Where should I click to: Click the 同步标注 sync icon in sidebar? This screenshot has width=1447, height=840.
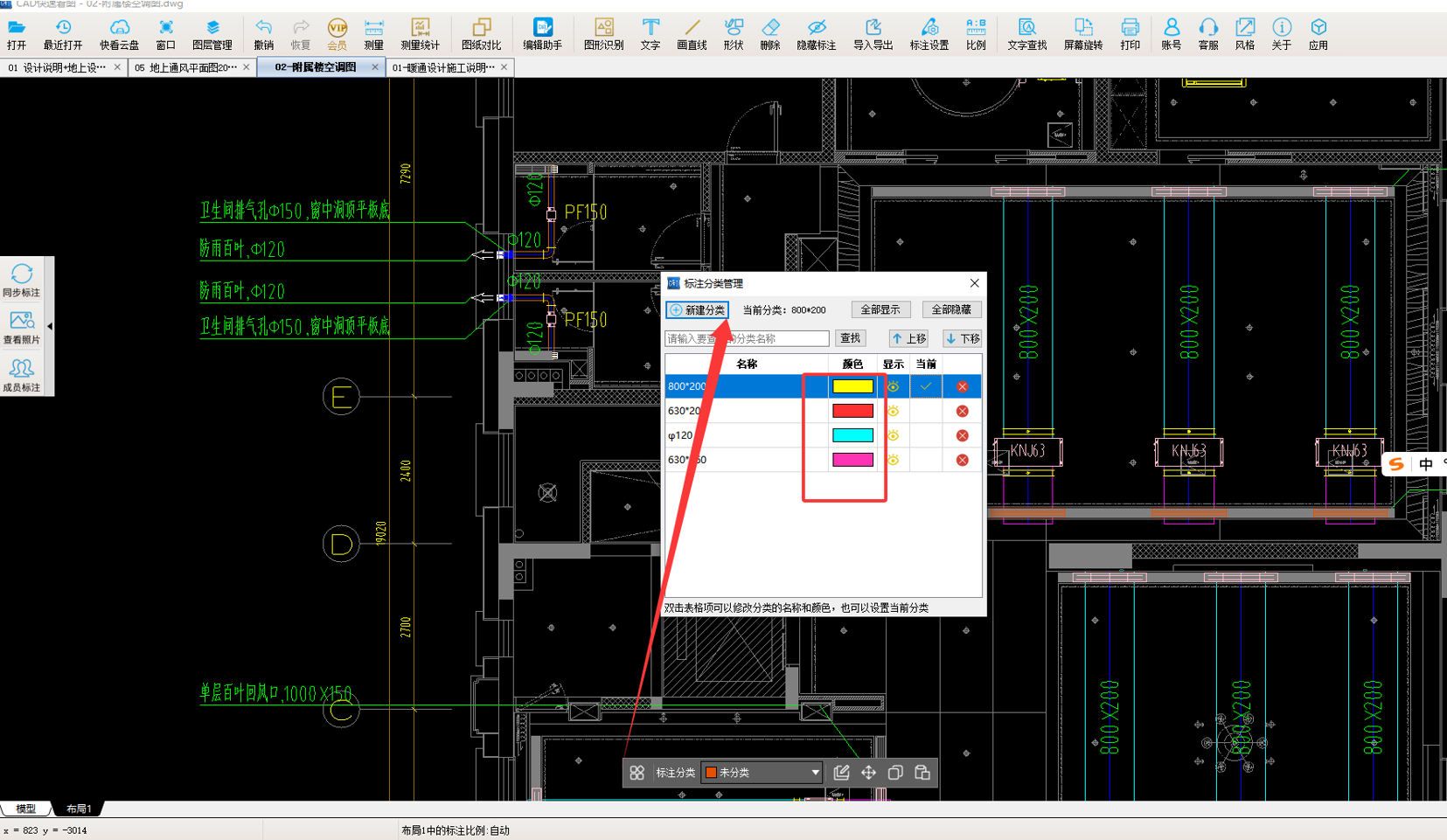pos(22,281)
